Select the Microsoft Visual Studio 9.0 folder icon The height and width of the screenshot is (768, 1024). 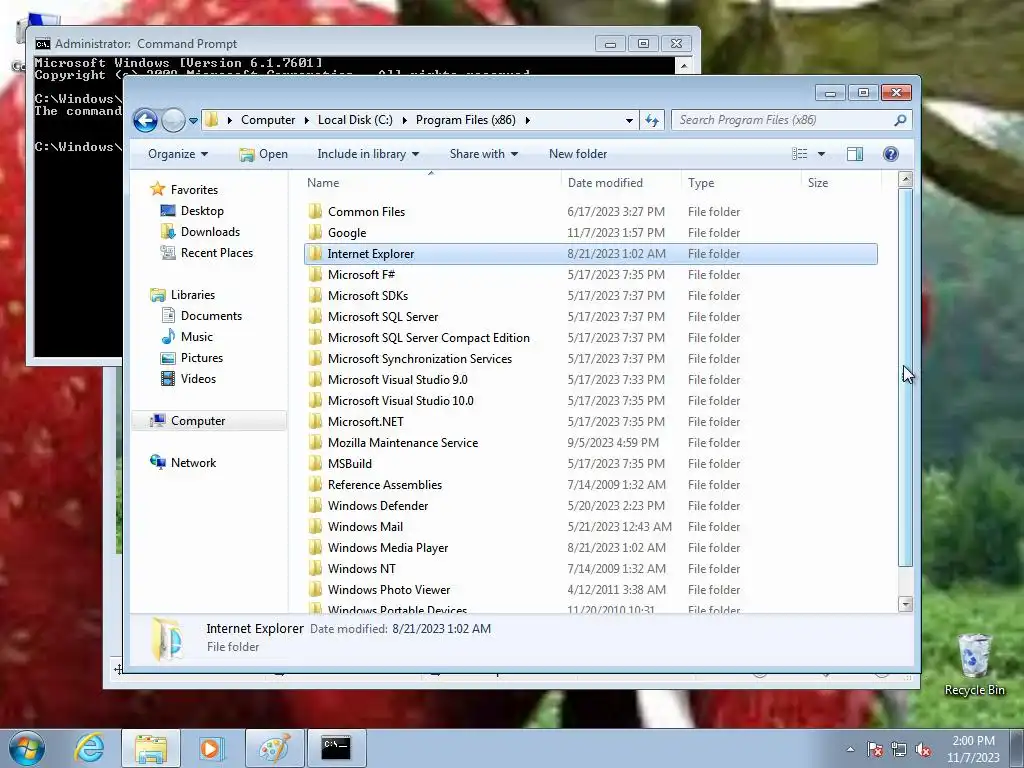pos(315,379)
